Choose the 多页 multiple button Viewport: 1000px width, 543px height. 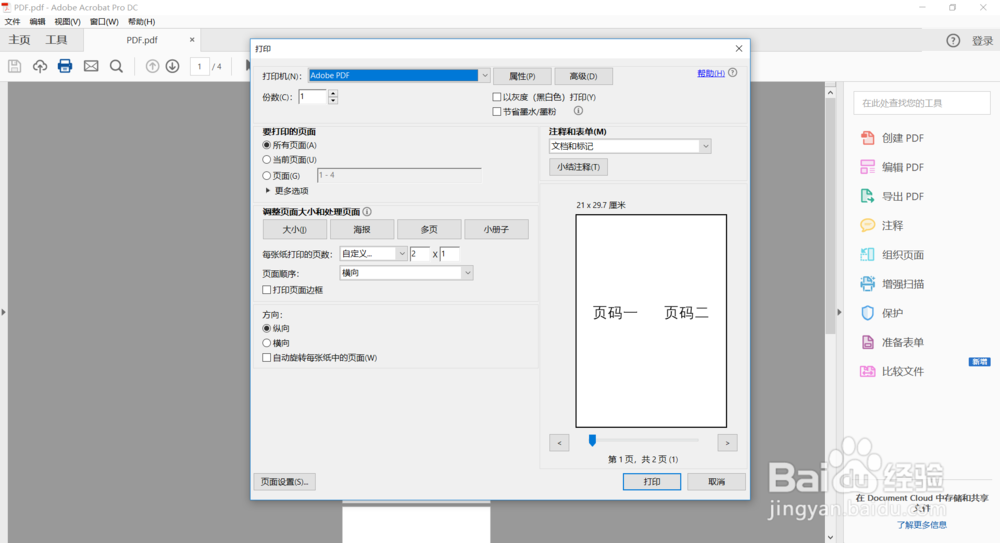pyautogui.click(x=429, y=229)
